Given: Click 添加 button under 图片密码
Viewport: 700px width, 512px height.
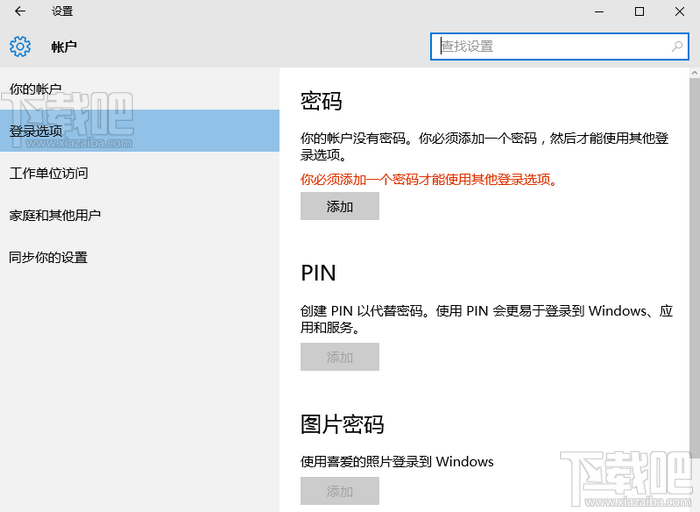Looking at the screenshot, I should pyautogui.click(x=340, y=491).
